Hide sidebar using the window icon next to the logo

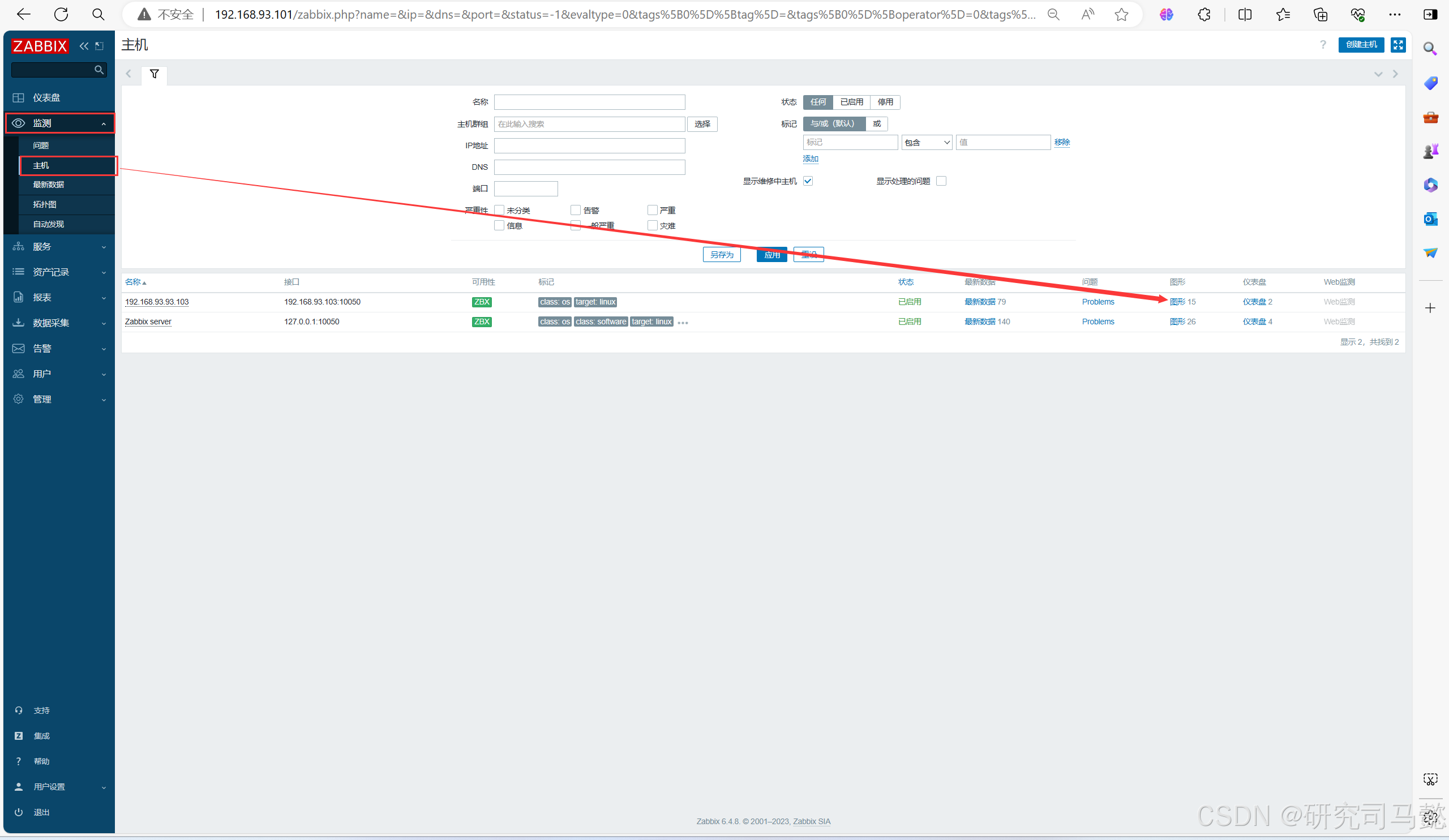pyautogui.click(x=100, y=46)
